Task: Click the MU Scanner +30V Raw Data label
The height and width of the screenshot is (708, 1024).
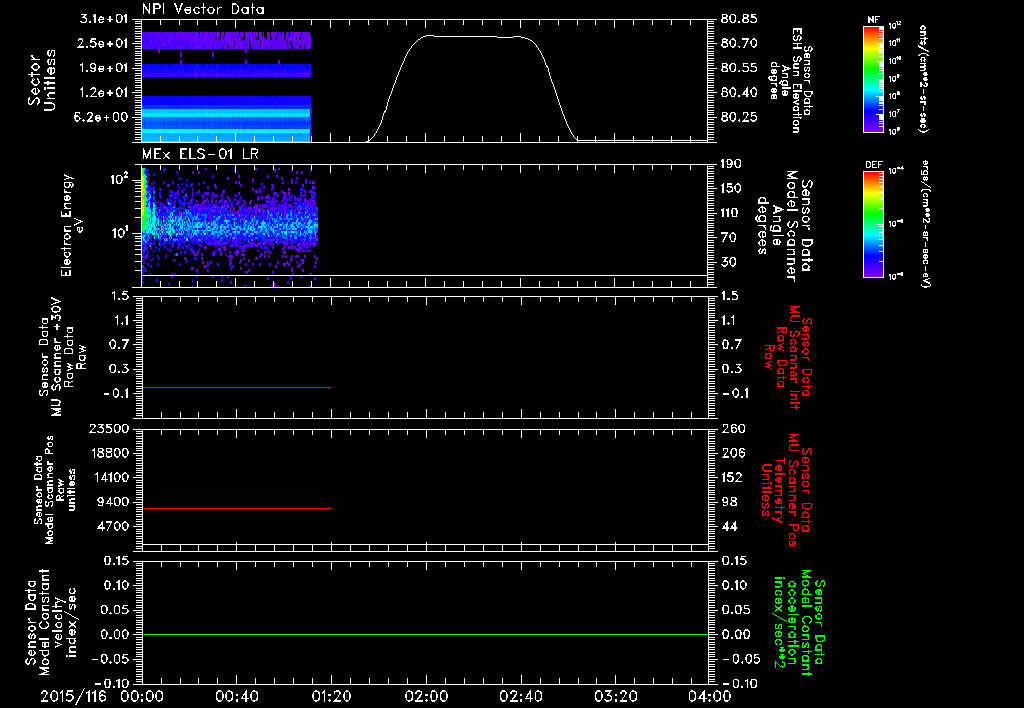Action: click(63, 357)
